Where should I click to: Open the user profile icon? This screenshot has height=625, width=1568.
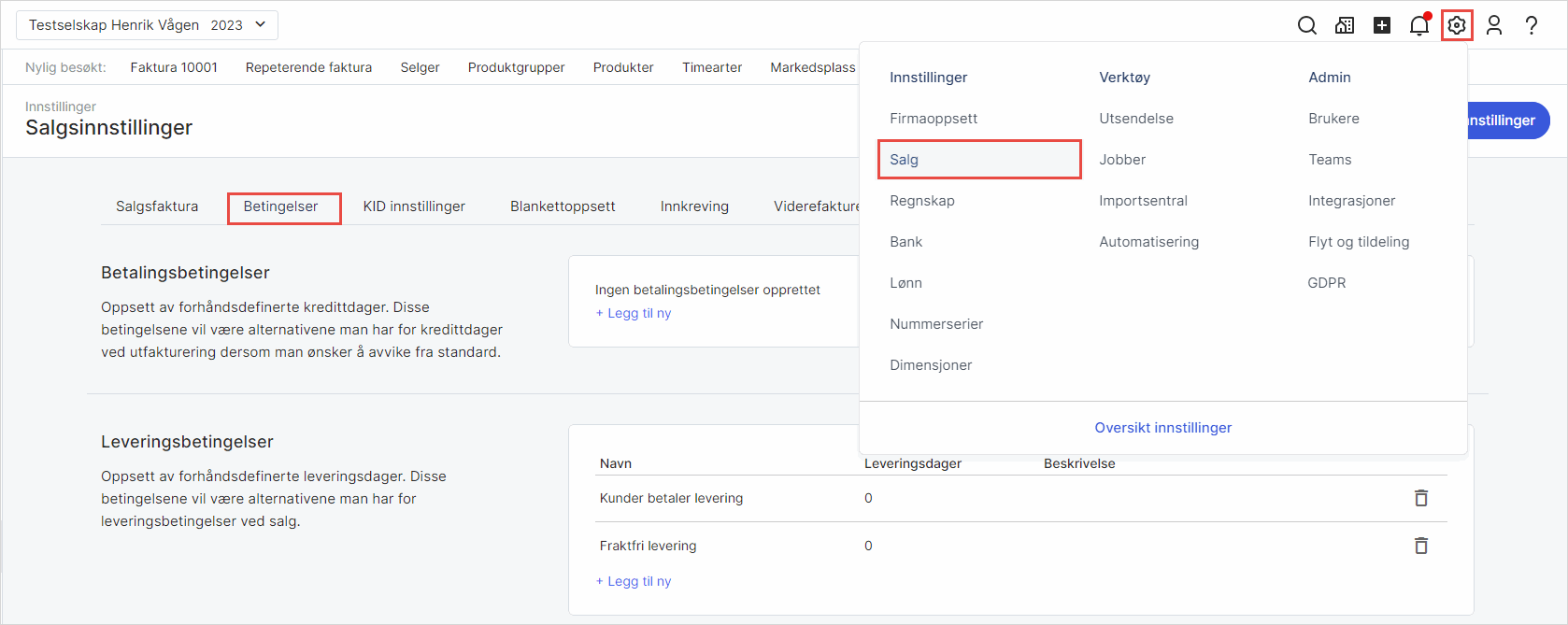coord(1493,25)
